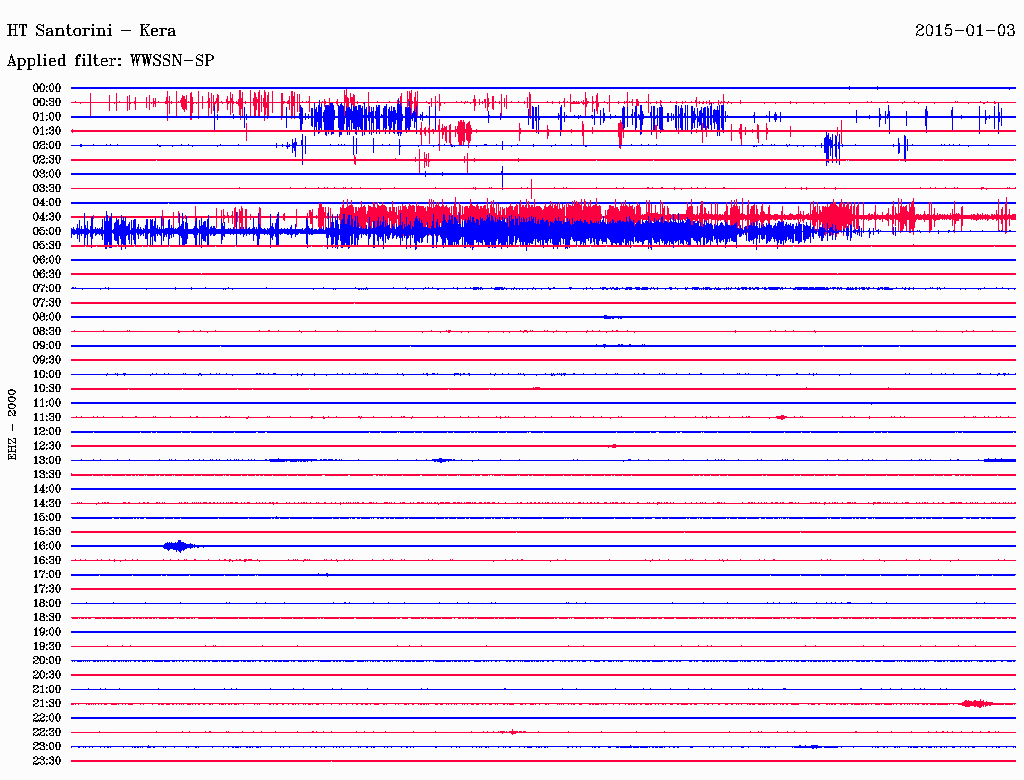Select the 14:30 time label
The width and height of the screenshot is (1024, 780).
coord(47,503)
